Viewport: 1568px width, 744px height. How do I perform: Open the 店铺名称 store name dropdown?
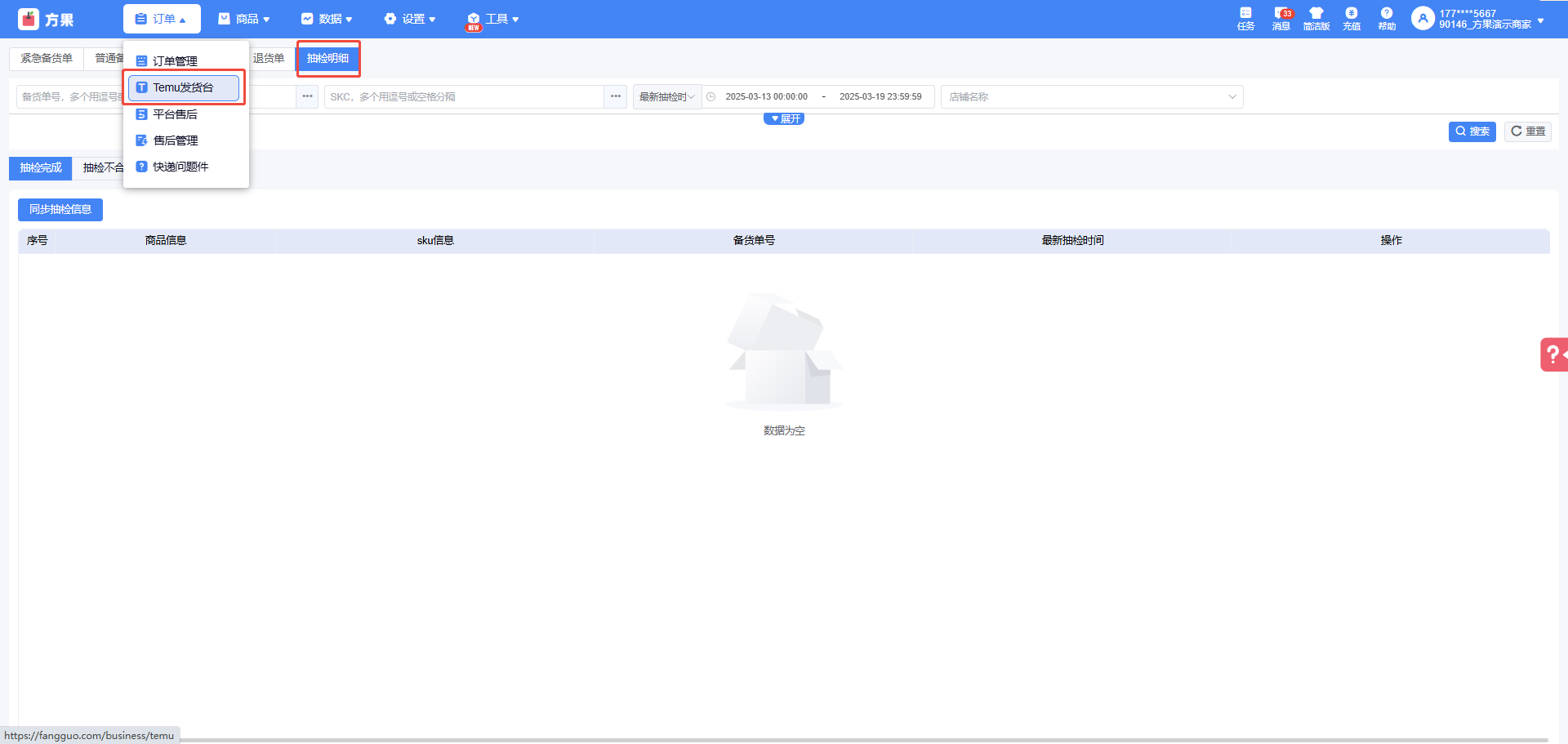point(1091,96)
